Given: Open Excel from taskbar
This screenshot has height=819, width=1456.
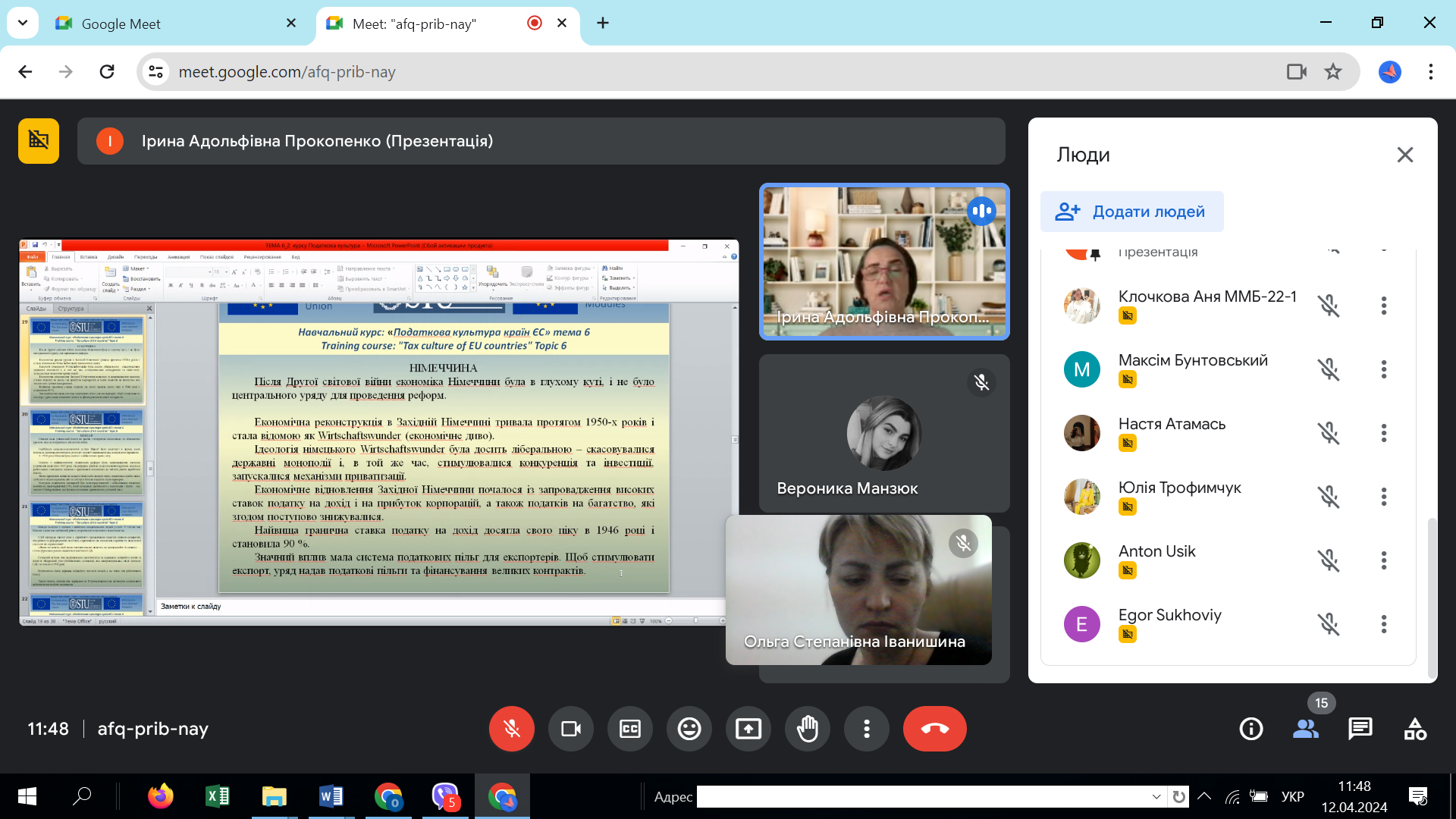Looking at the screenshot, I should pos(218,796).
